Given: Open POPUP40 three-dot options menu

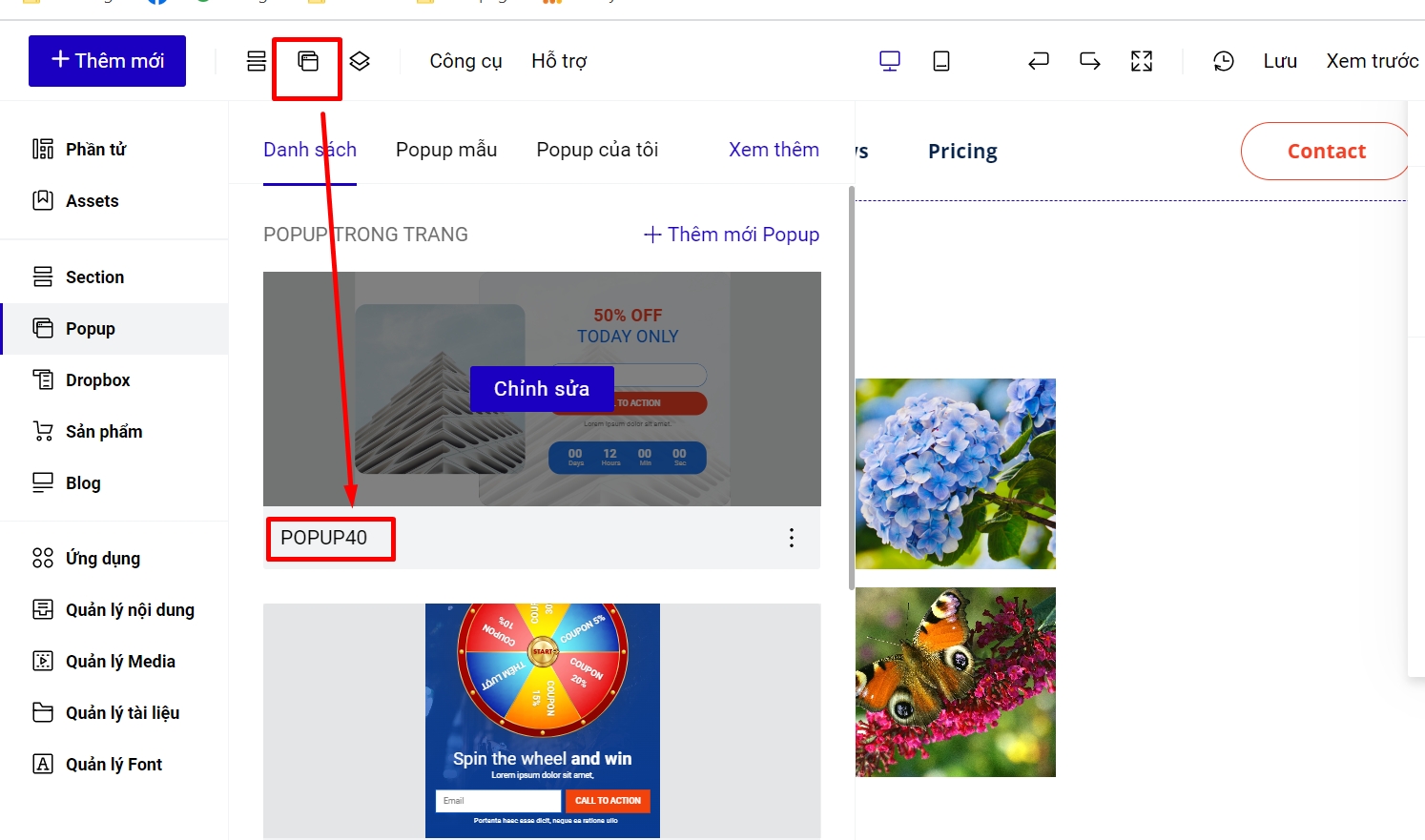Looking at the screenshot, I should tap(792, 538).
